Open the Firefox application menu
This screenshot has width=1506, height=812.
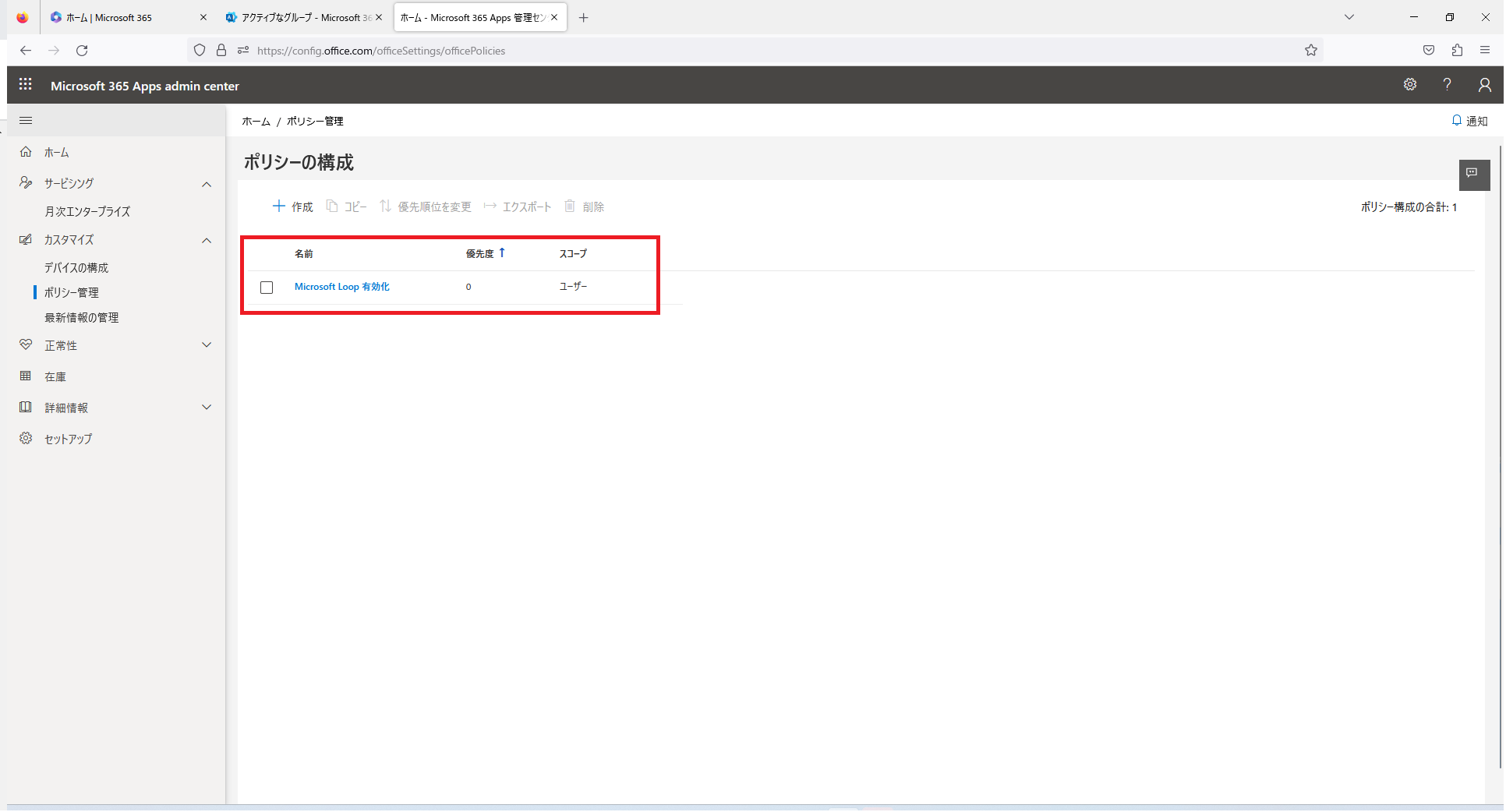[x=1485, y=51]
